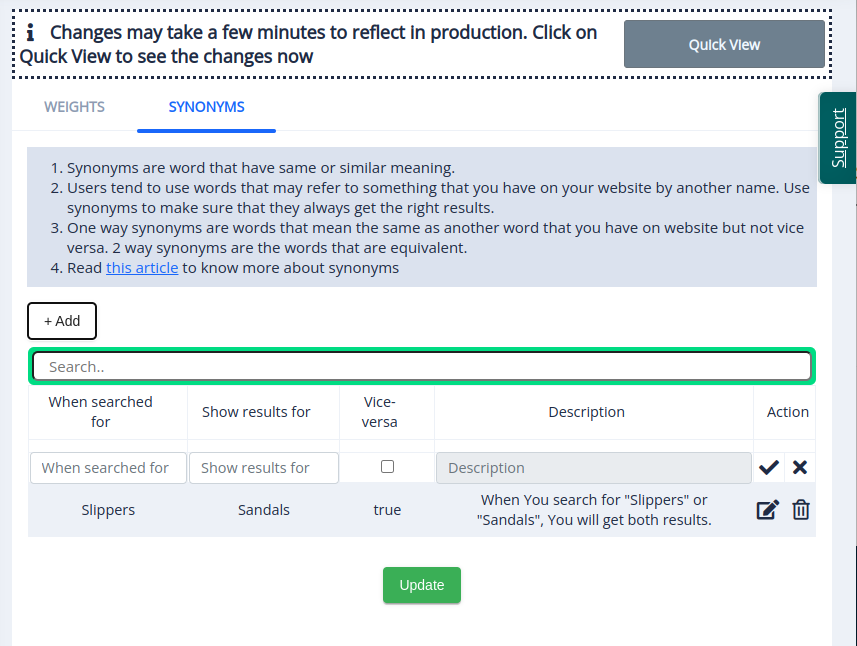The height and width of the screenshot is (646, 857).
Task: Click the 'Show results for' input field
Action: (264, 468)
